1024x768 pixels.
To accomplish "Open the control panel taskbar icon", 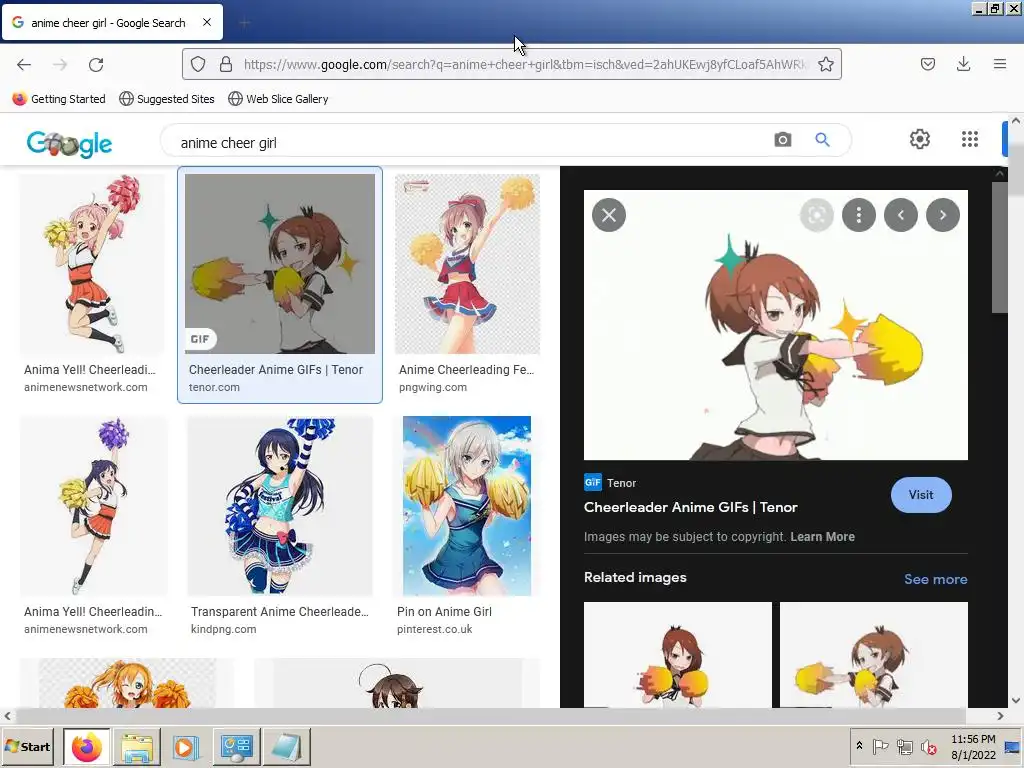I will coord(236,747).
